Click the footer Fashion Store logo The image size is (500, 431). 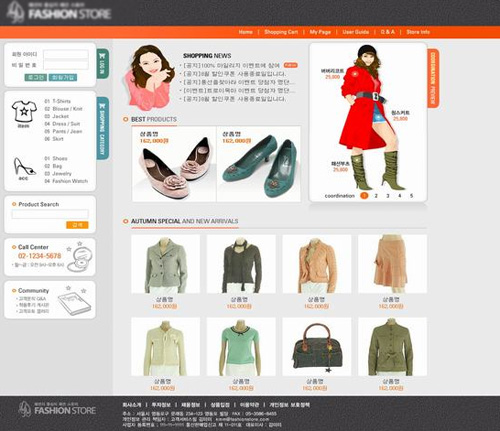tap(57, 409)
